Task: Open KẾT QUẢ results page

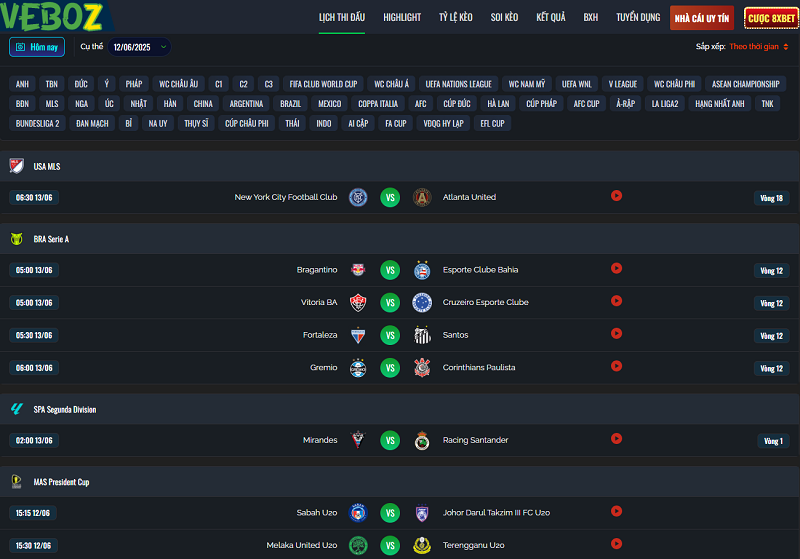Action: [551, 17]
